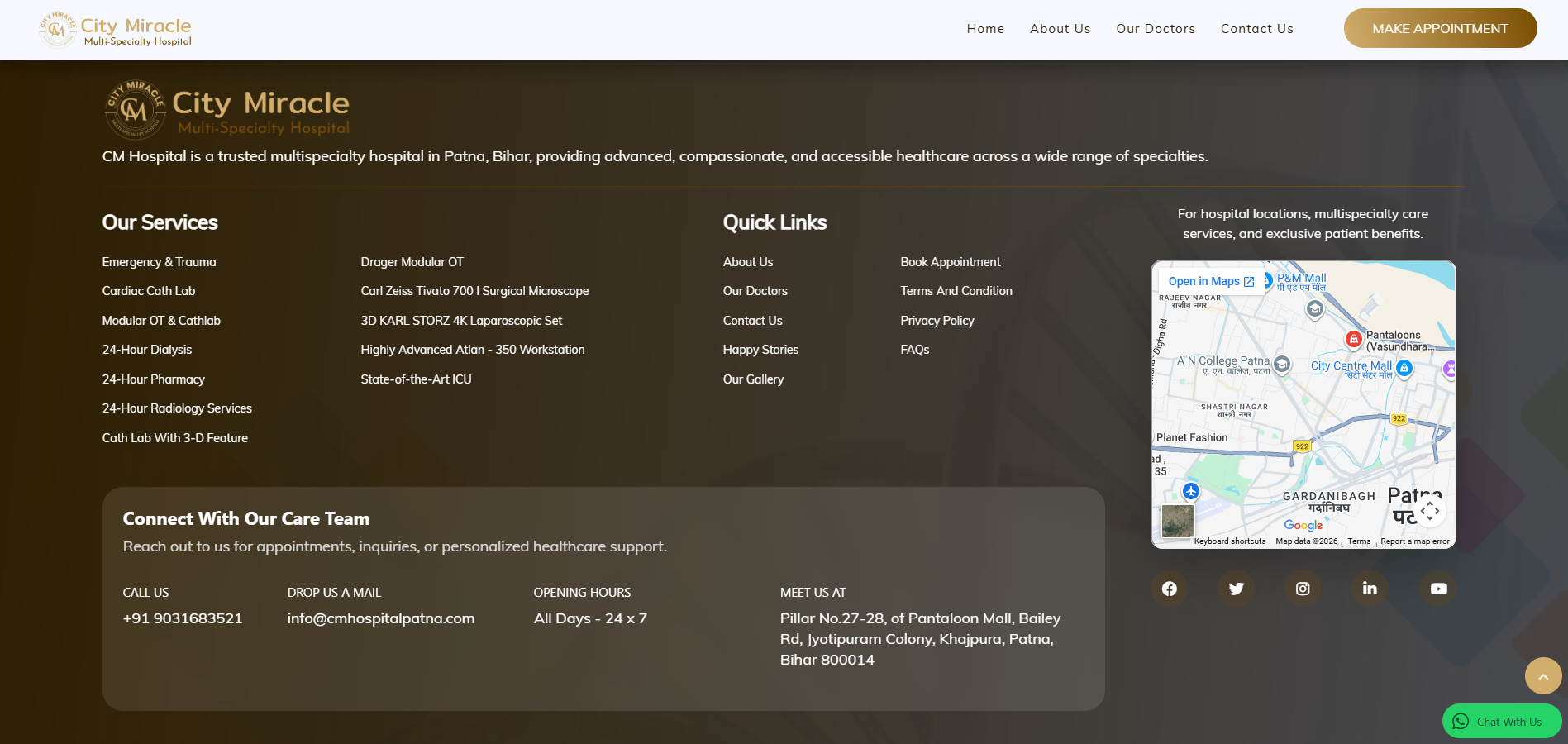Open the LinkedIn social icon
The width and height of the screenshot is (1568, 744).
click(1370, 589)
